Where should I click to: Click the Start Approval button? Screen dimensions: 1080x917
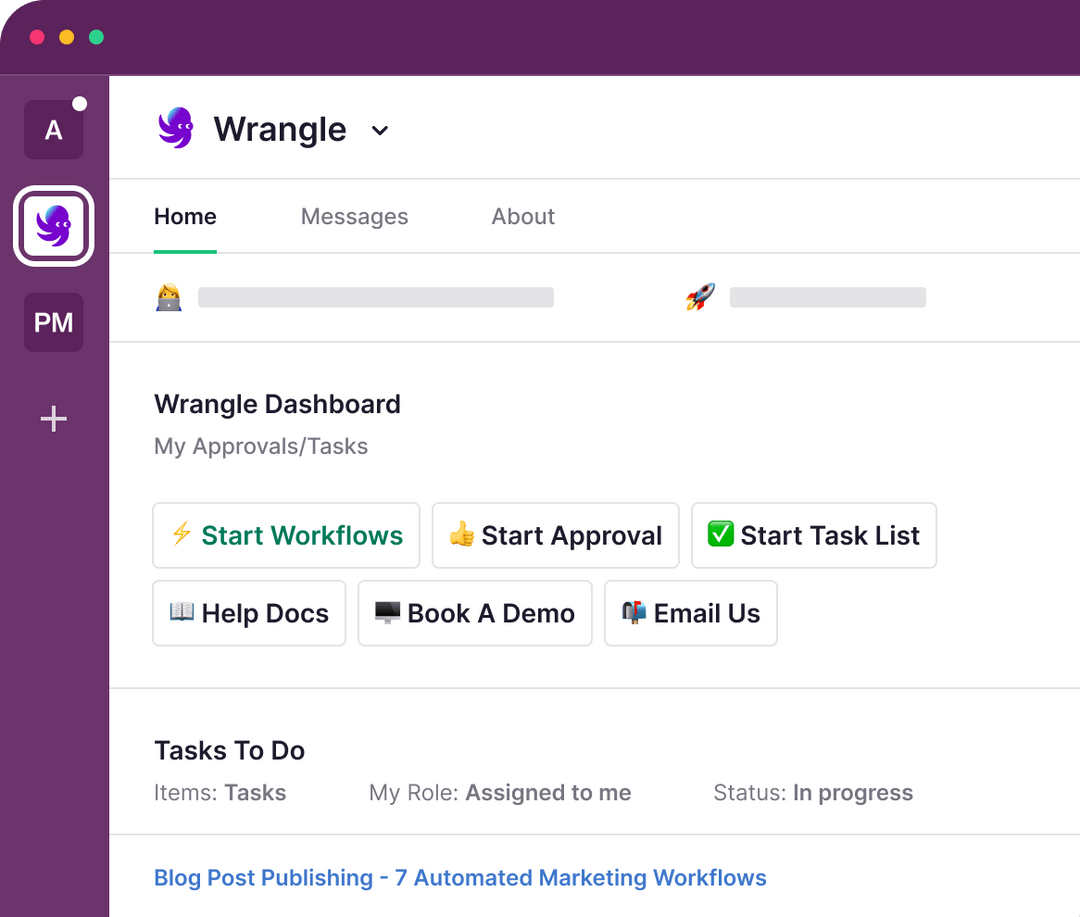click(555, 535)
